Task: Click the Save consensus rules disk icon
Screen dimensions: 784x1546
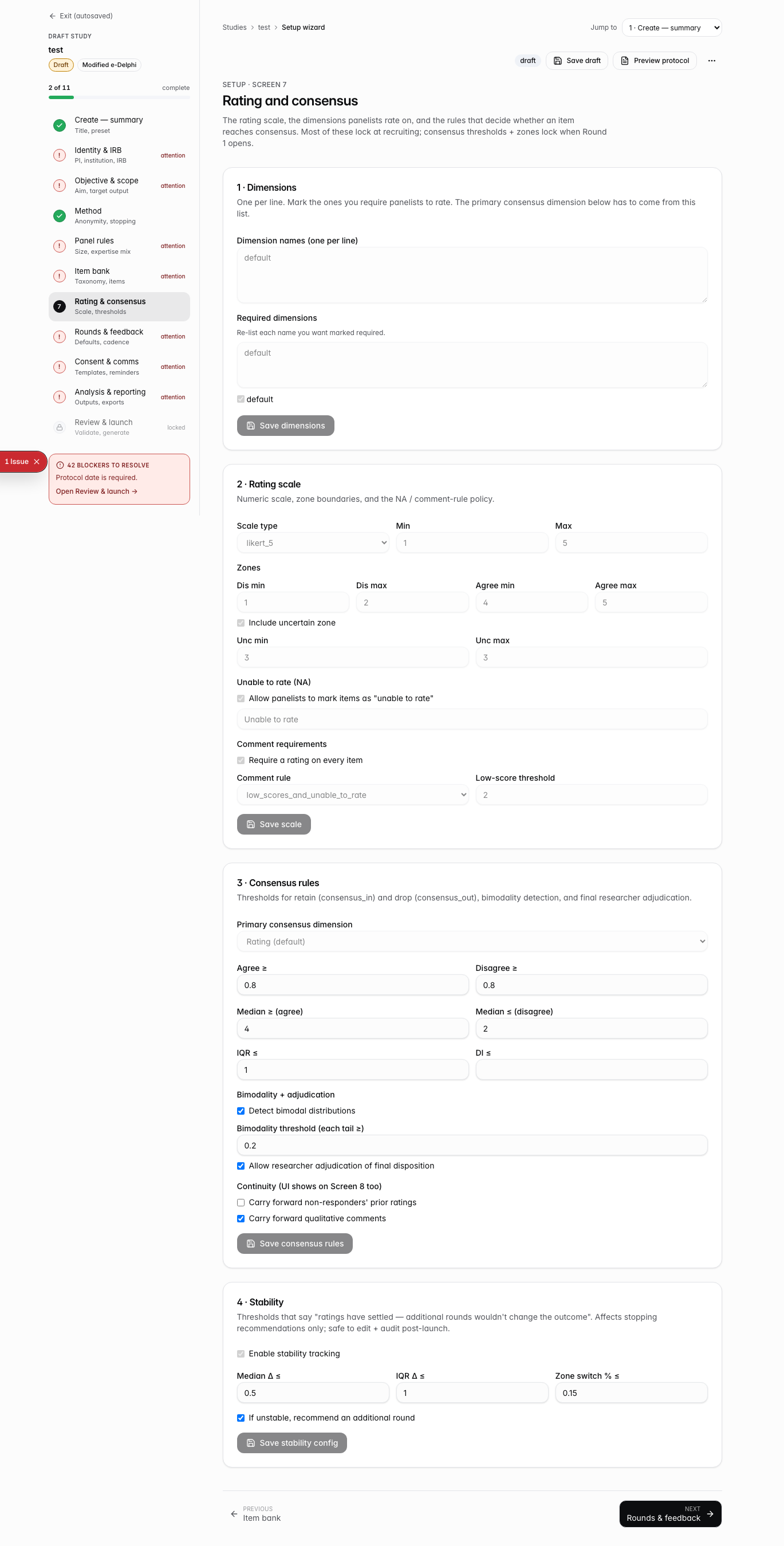Action: tap(251, 1244)
